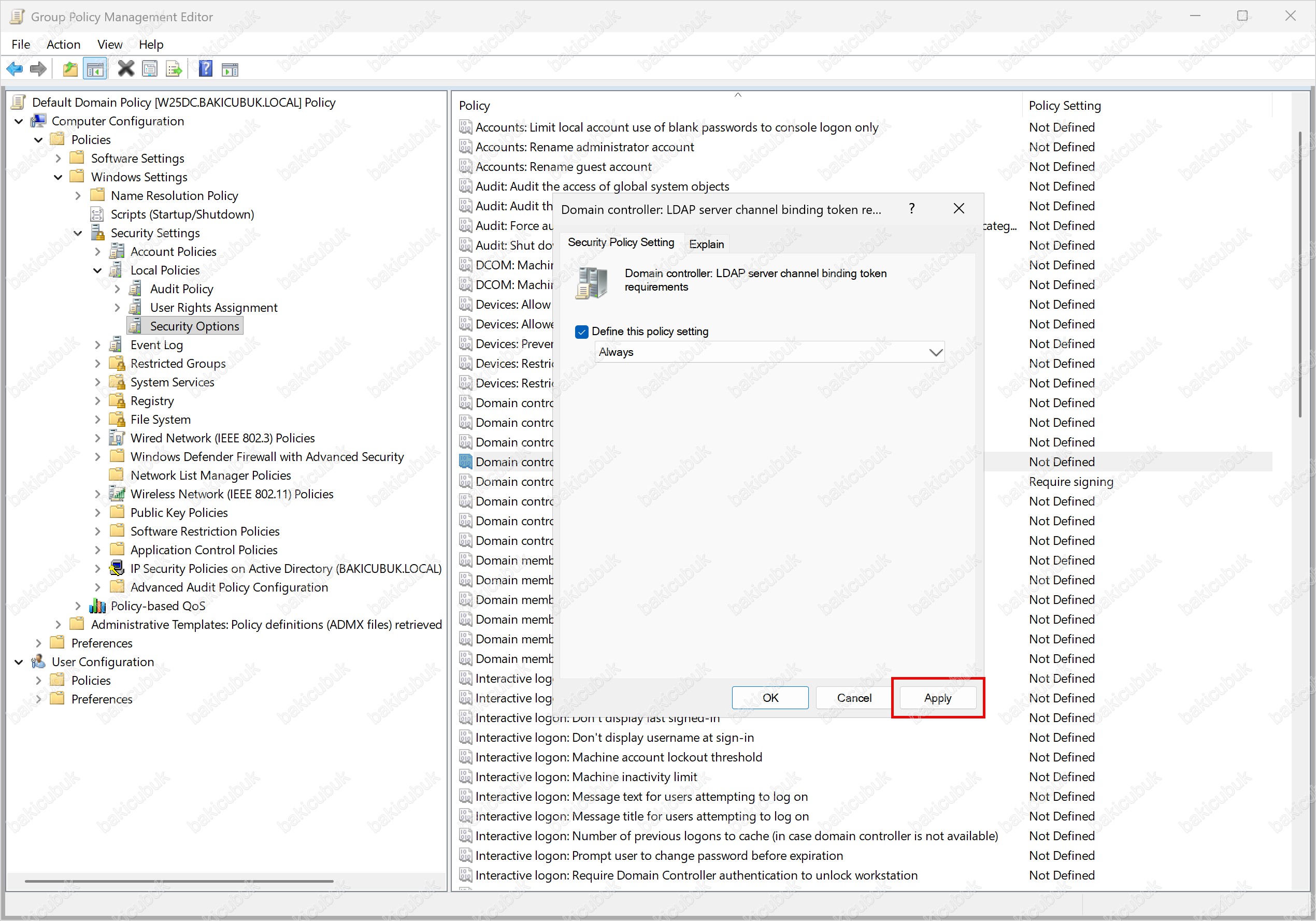Open the File menu
Viewport: 1316px width, 921px height.
21,44
